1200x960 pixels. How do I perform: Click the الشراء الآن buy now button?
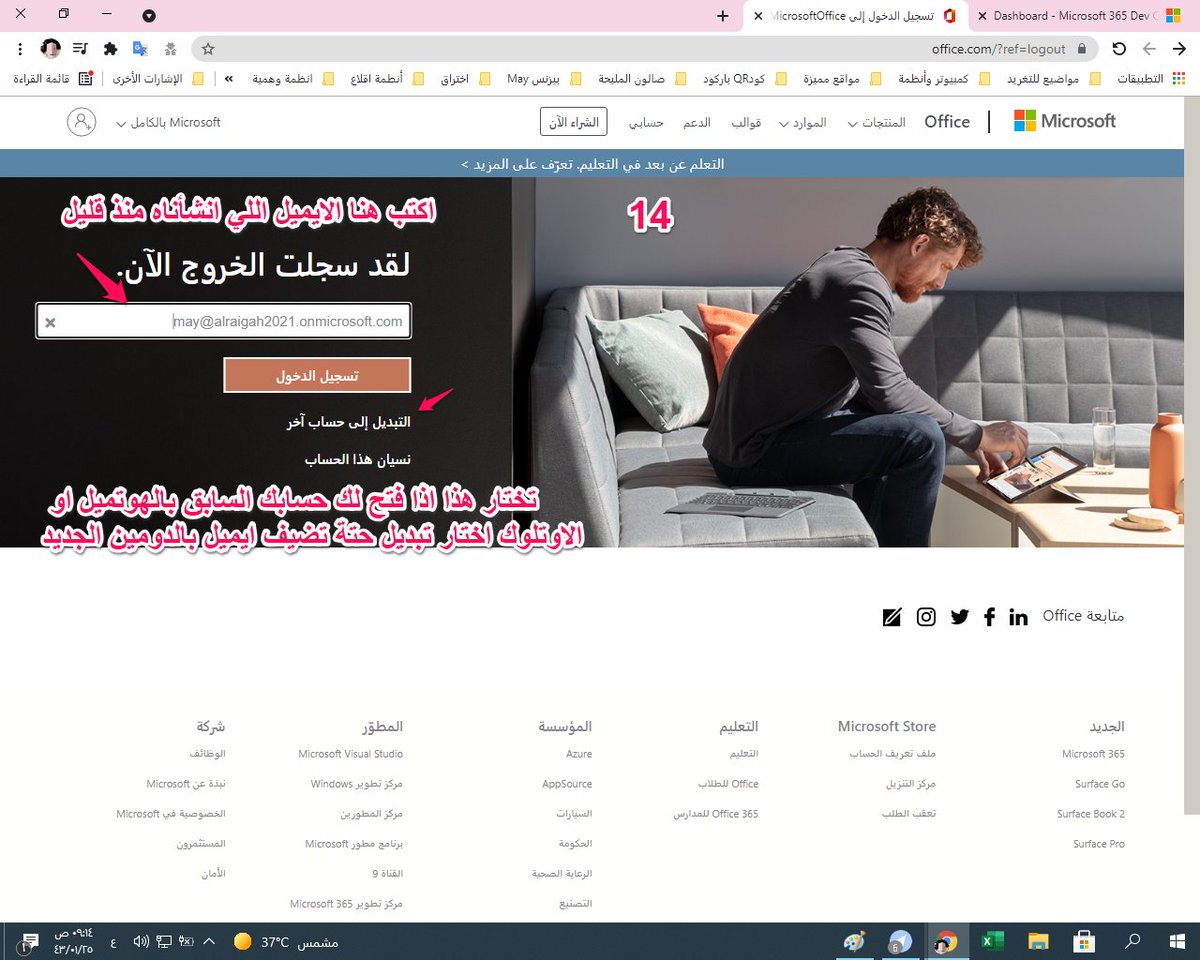coord(574,122)
